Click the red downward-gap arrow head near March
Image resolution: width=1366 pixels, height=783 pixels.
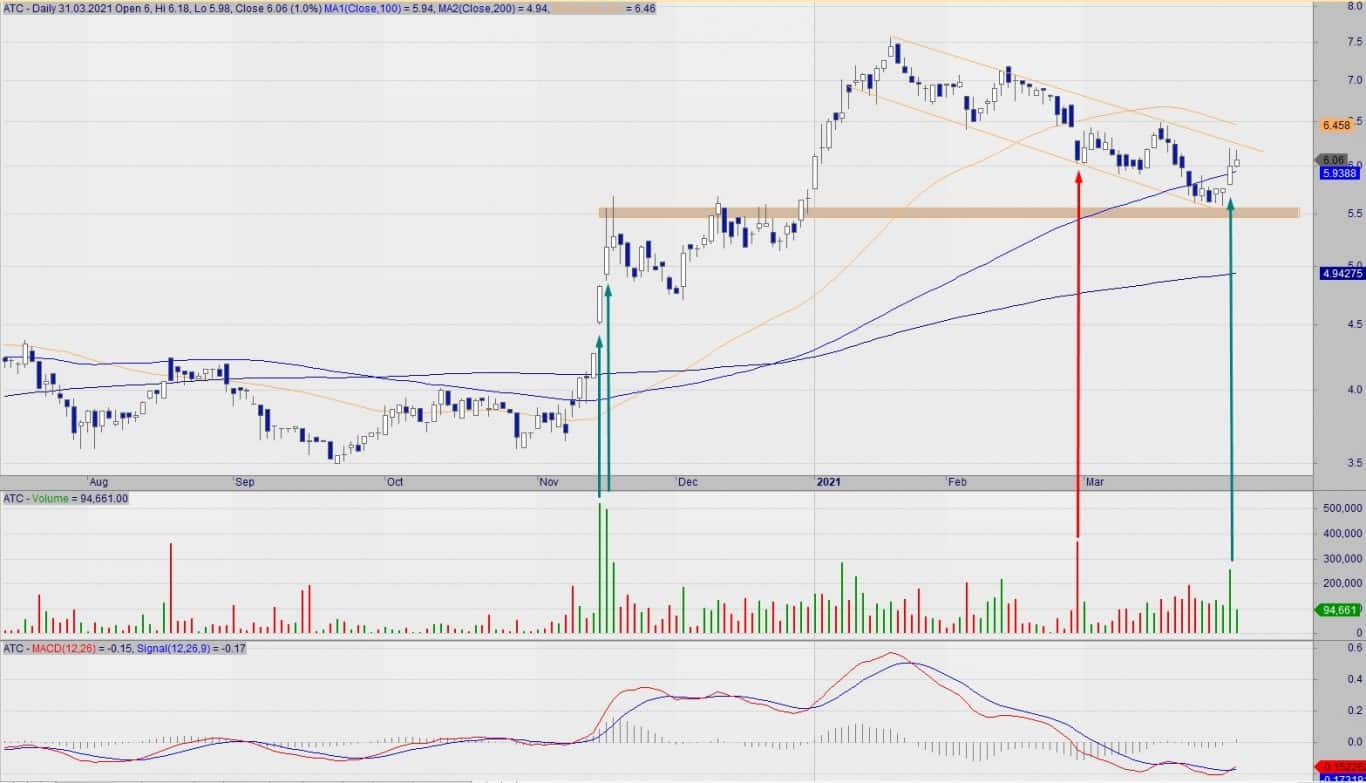1078,178
